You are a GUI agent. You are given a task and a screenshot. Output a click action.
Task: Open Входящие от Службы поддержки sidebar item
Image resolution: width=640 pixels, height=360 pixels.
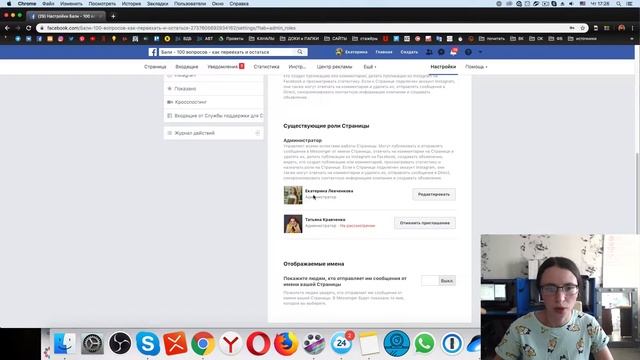click(214, 116)
